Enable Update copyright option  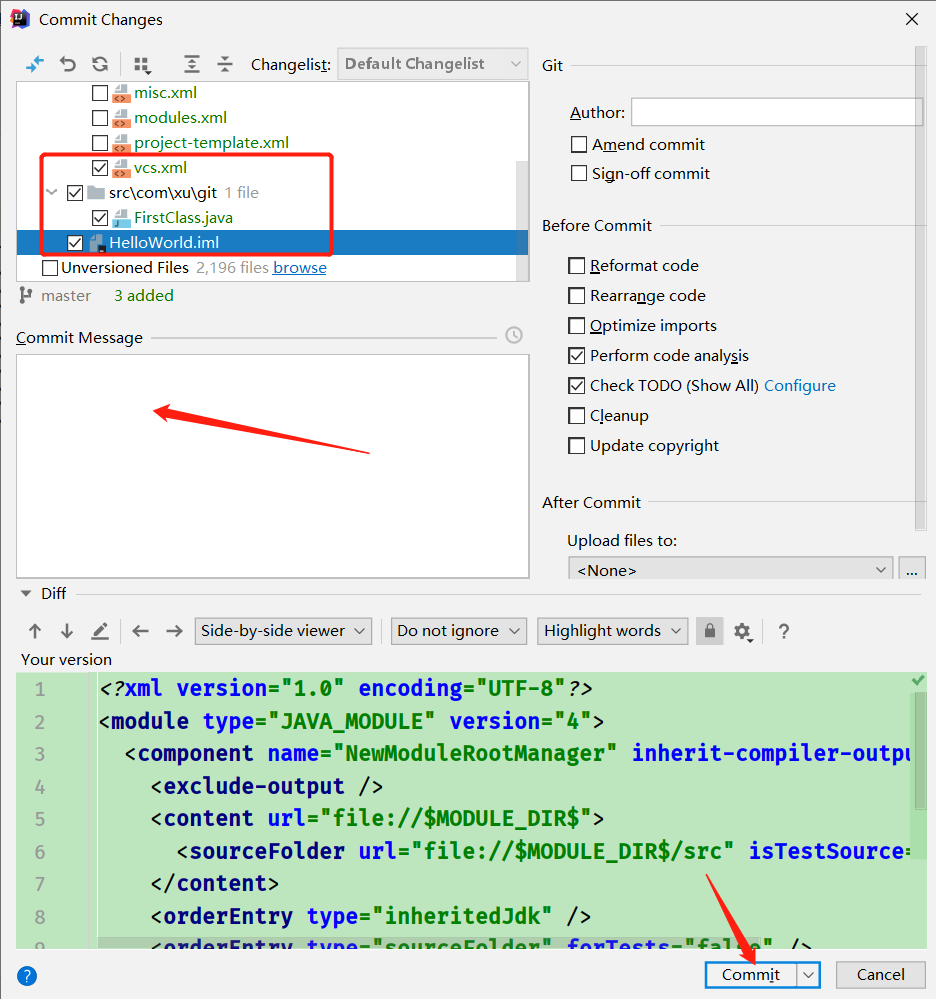pyautogui.click(x=576, y=445)
